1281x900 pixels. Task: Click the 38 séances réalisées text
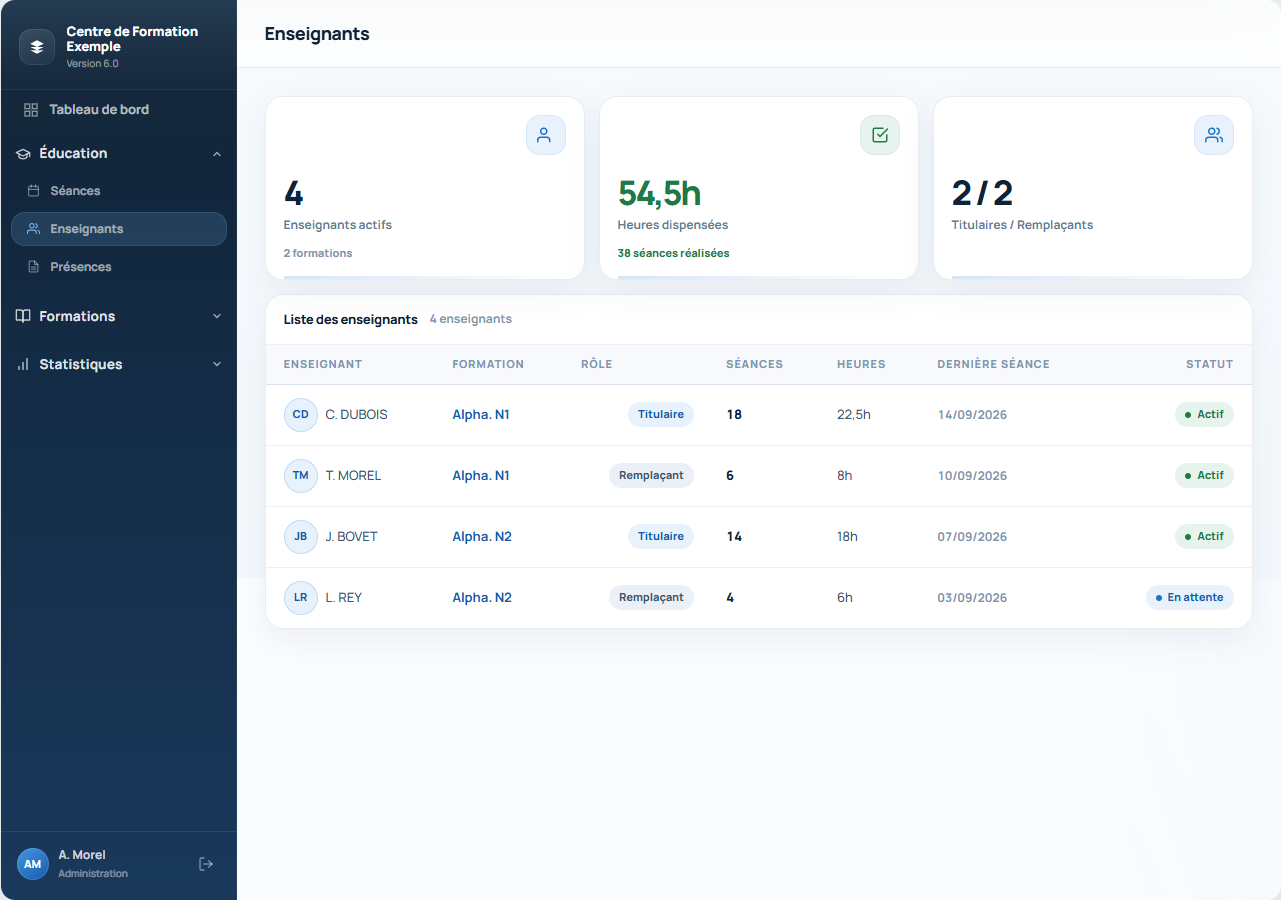[x=673, y=254]
